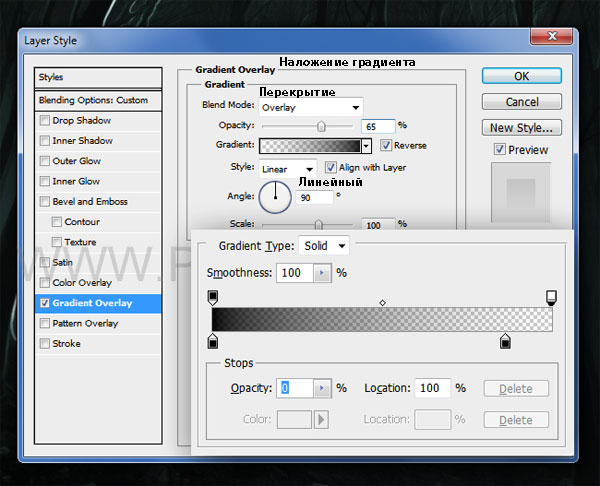Viewport: 600px width, 486px height.
Task: Open Stroke settings by its label
Action: tap(66, 344)
